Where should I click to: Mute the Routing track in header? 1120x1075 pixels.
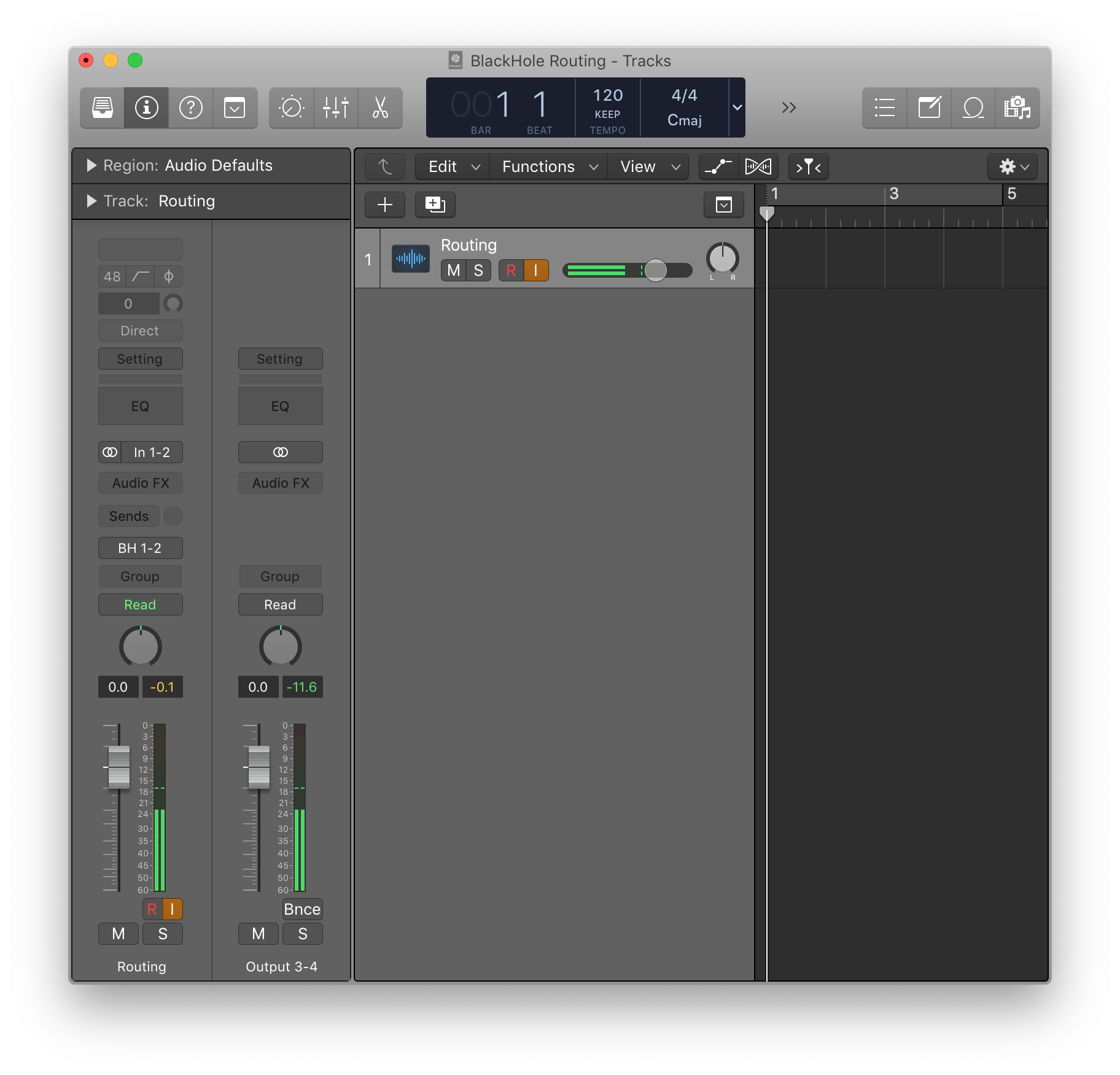[453, 270]
